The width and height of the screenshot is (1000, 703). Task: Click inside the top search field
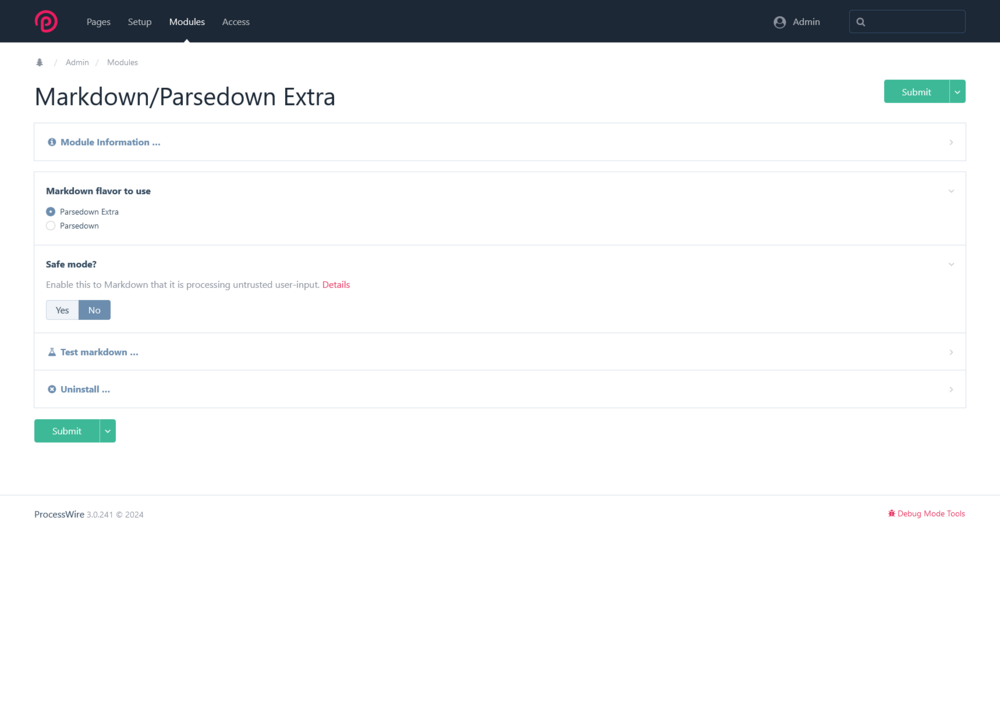pyautogui.click(x=915, y=22)
